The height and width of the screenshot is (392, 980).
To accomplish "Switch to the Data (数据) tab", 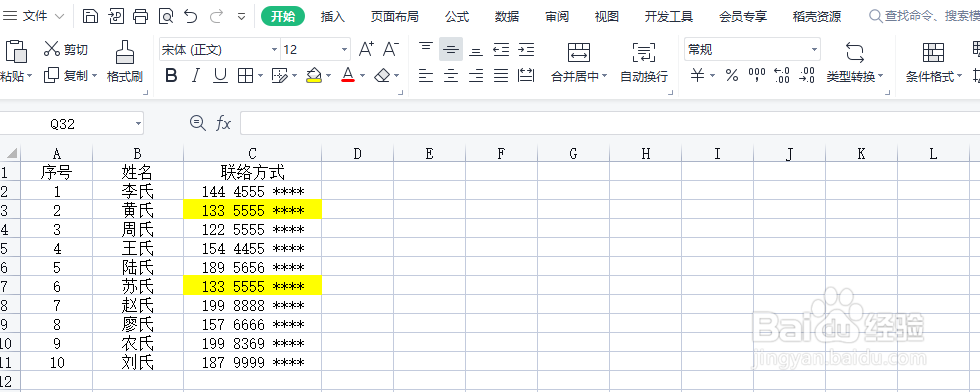I will (x=507, y=17).
